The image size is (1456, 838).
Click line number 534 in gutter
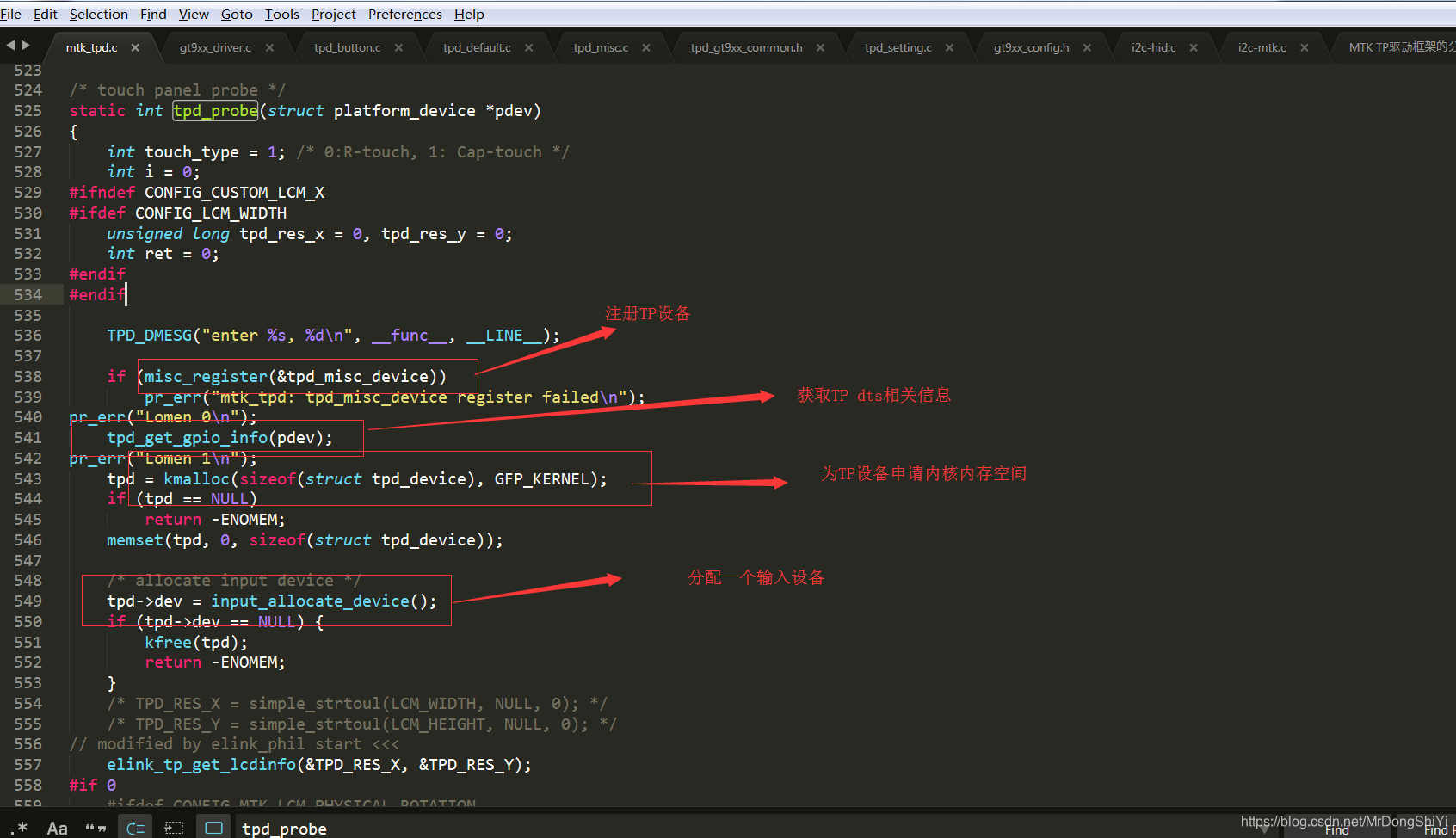(28, 294)
